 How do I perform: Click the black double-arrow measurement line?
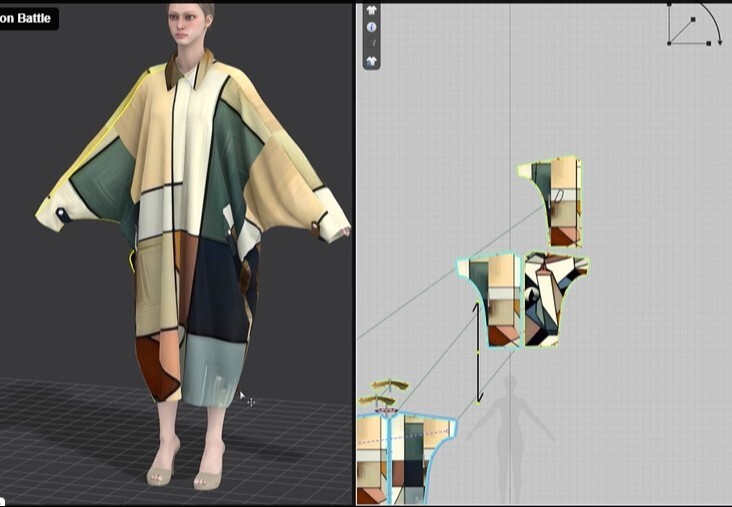point(478,352)
